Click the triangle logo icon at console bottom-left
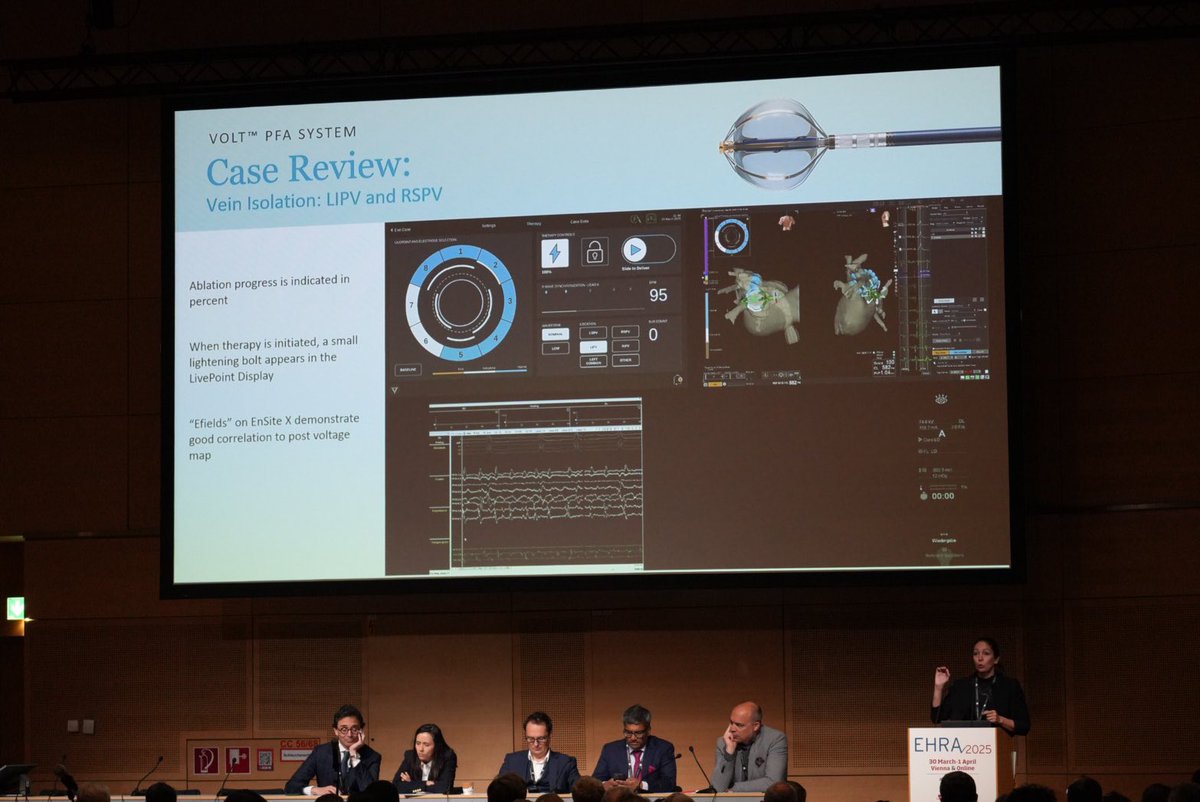The width and height of the screenshot is (1200, 802). (394, 390)
